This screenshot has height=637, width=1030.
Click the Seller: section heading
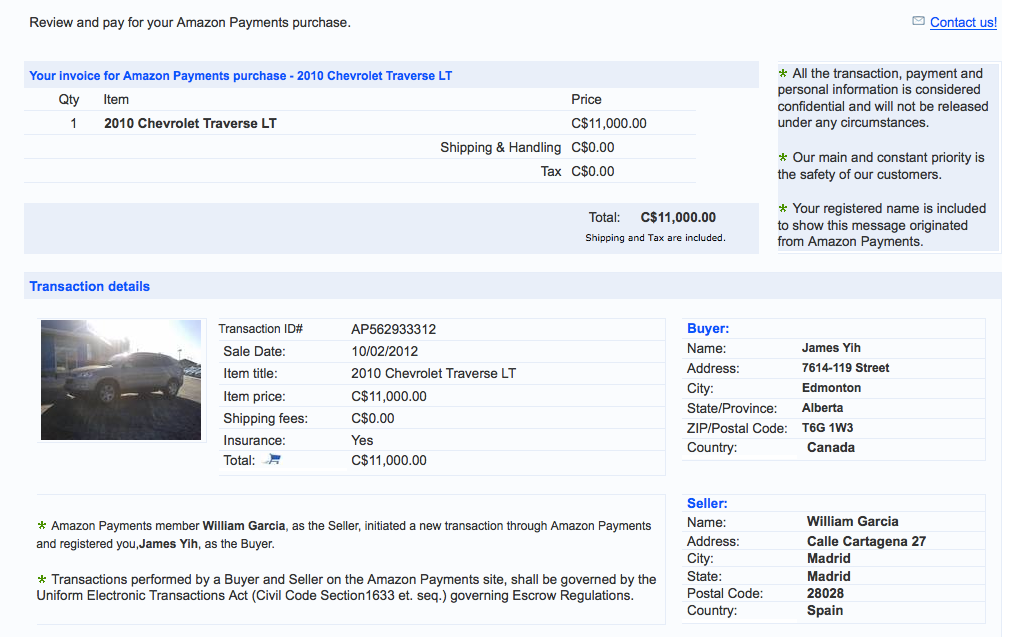[x=707, y=504]
